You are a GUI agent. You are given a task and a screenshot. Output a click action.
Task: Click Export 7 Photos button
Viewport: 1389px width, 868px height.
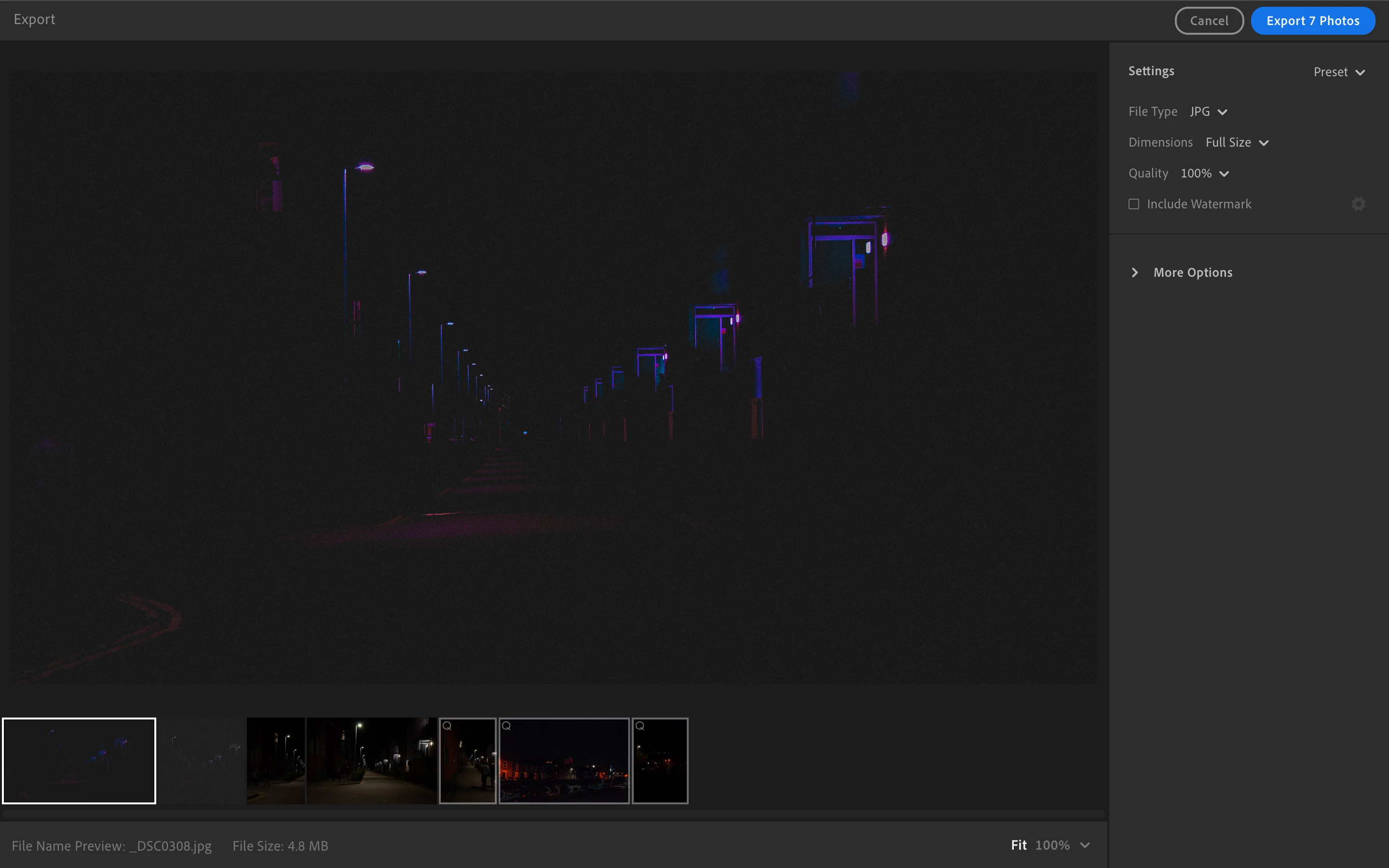click(x=1313, y=21)
